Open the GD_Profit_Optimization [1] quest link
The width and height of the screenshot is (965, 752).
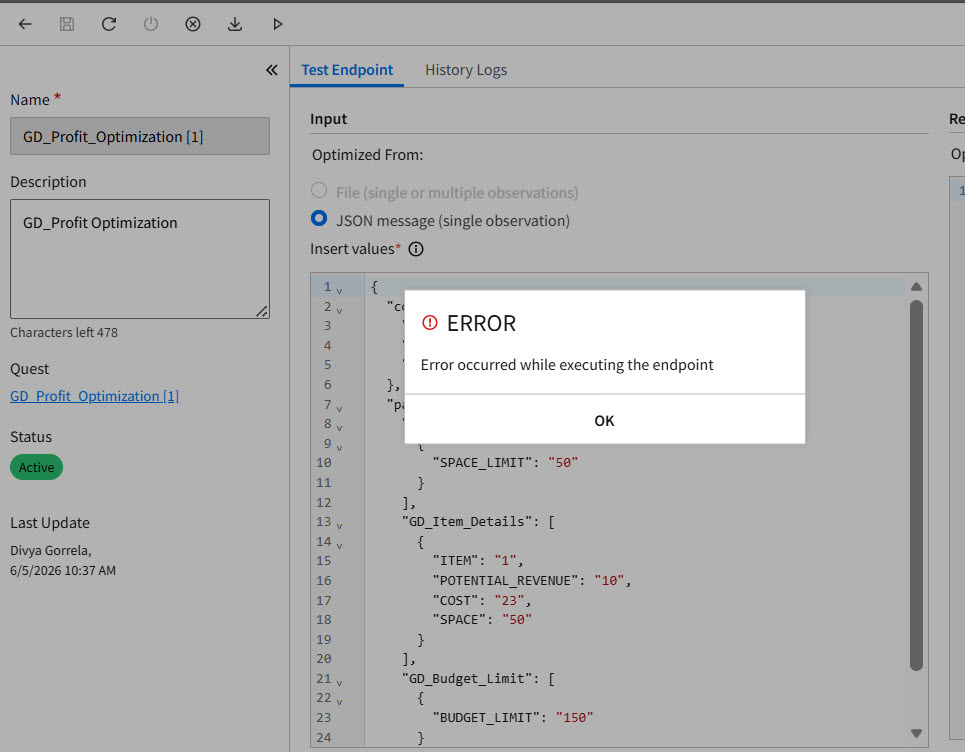coord(94,396)
